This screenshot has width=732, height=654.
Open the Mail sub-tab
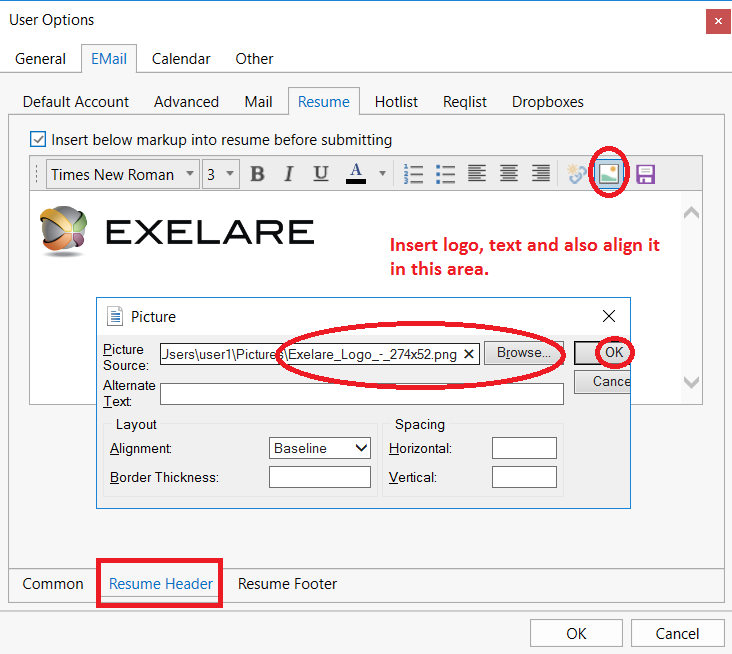(258, 102)
